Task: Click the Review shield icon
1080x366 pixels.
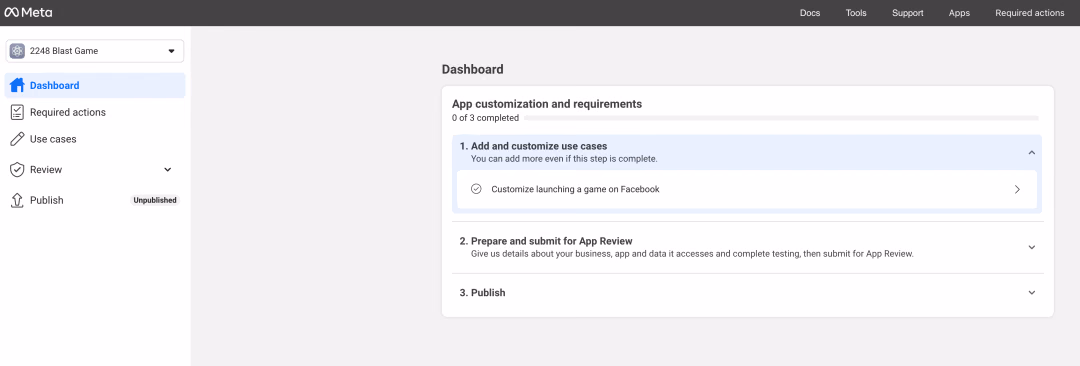Action: pos(17,170)
